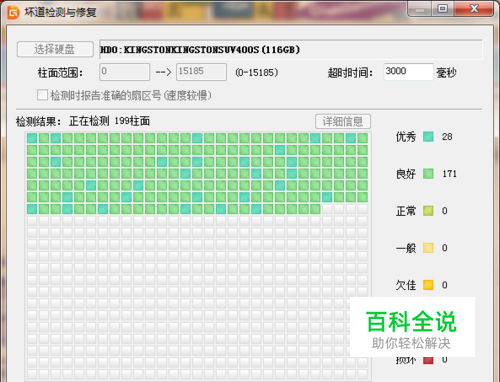Viewport: 500px width, 382px height.
Task: Click the HD0 Kingston disk name field
Action: click(x=290, y=50)
